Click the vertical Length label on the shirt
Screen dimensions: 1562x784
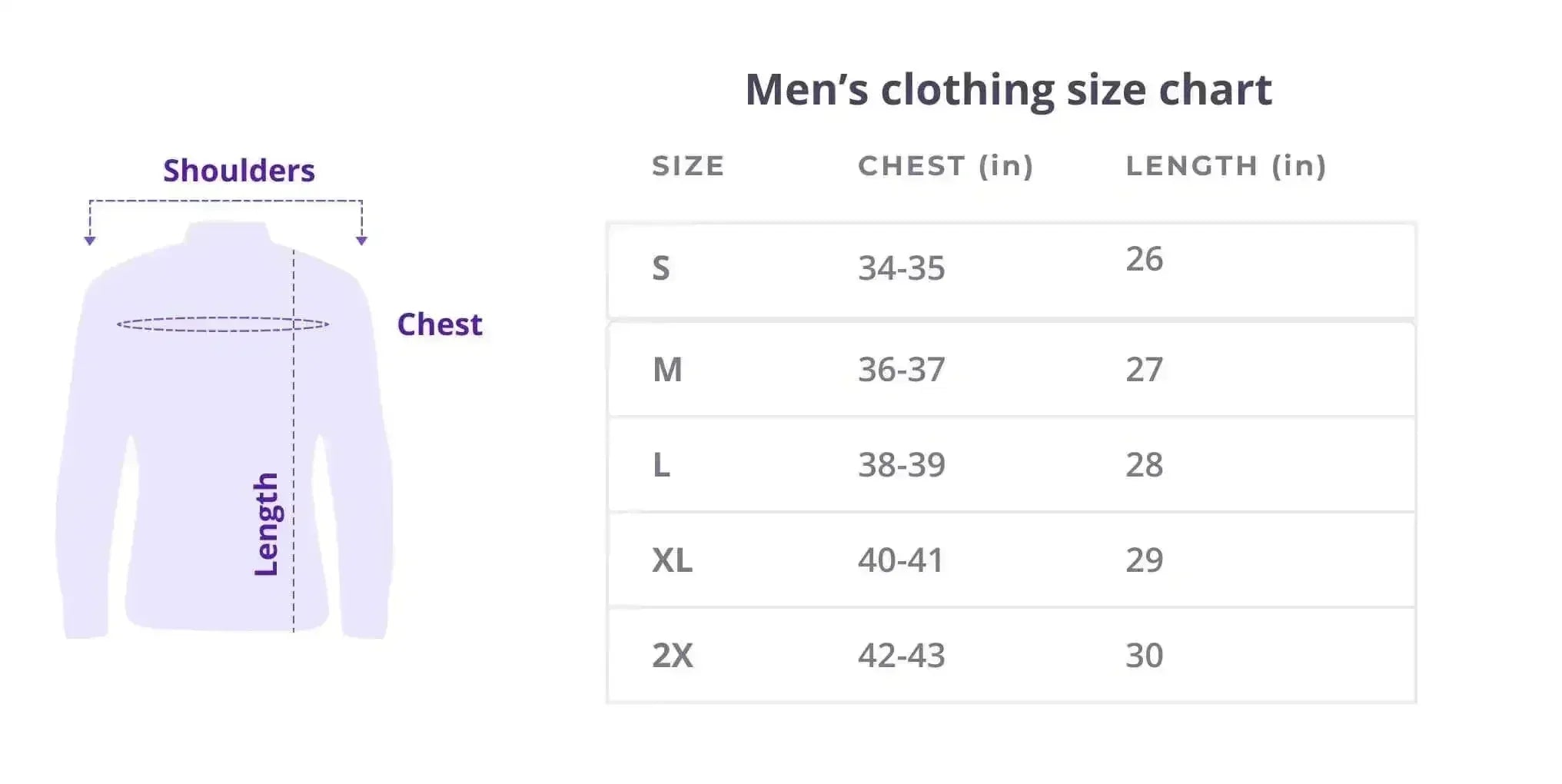coord(266,524)
